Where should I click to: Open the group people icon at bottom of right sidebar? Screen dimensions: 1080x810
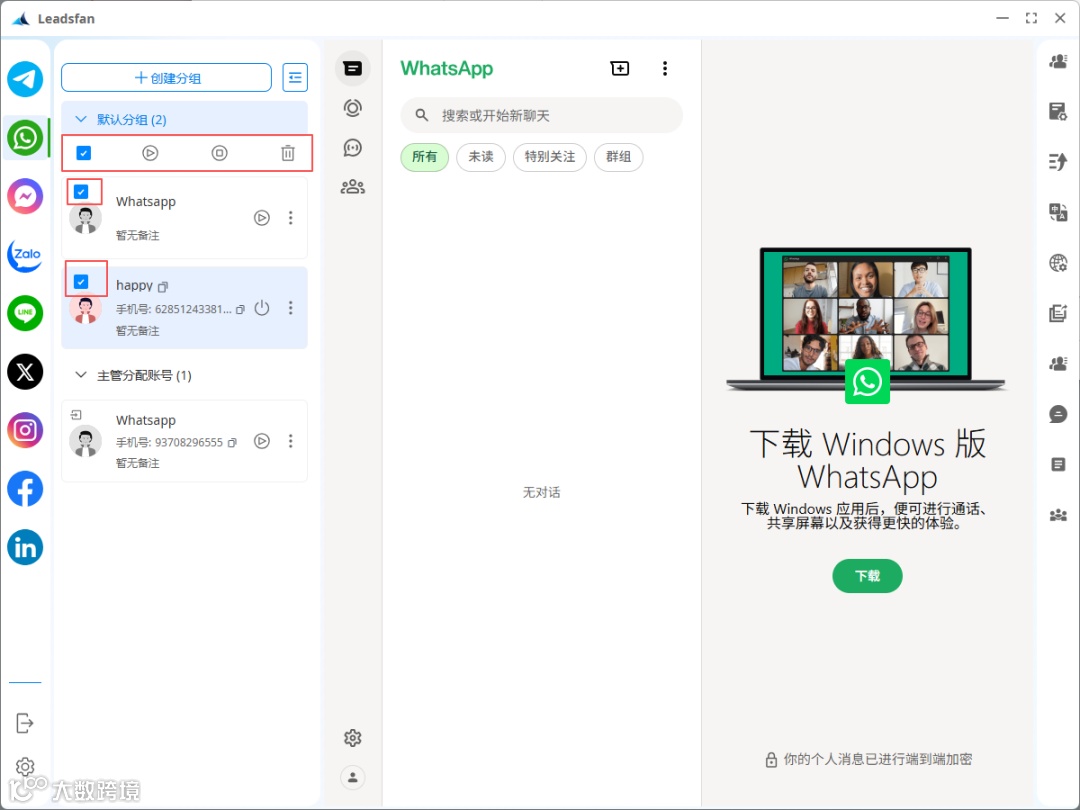click(1058, 515)
